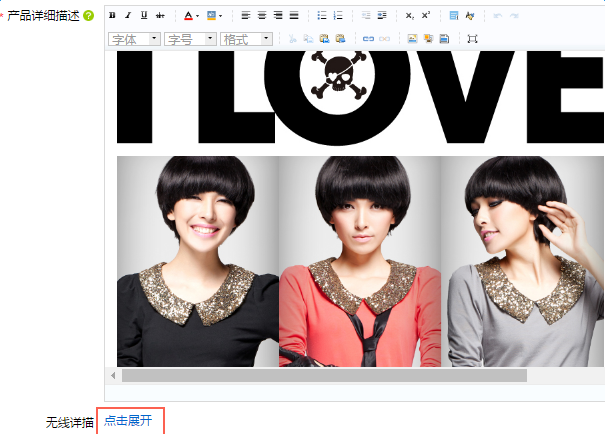Toggle fullscreen editor mode
605x434 pixels.
click(472, 39)
